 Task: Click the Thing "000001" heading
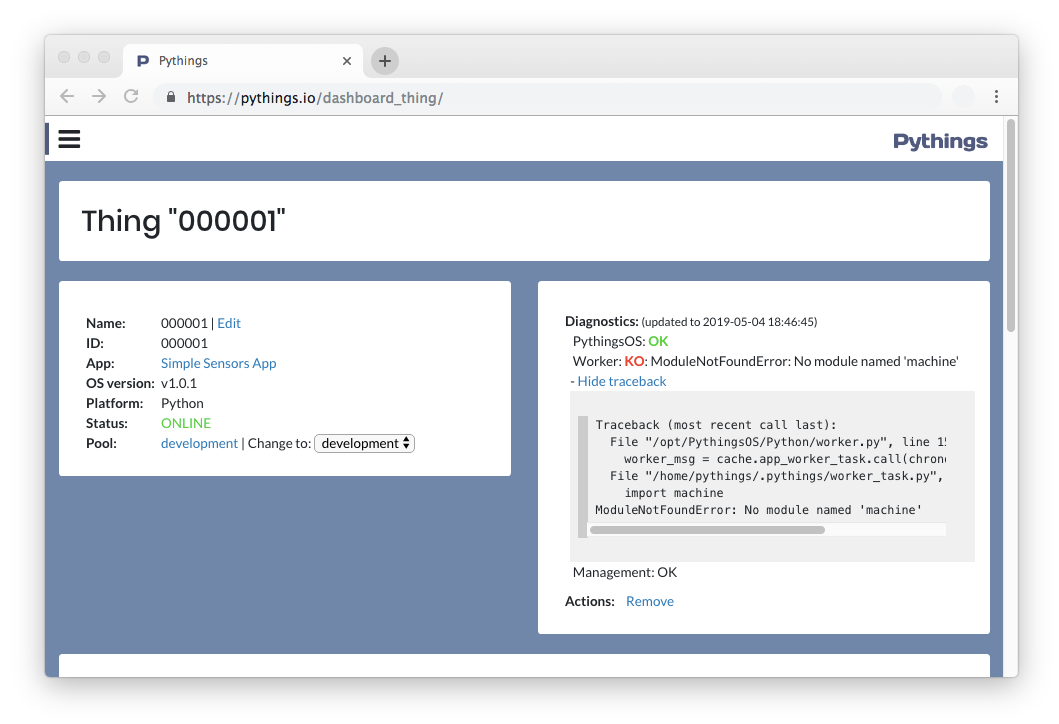[x=184, y=221]
